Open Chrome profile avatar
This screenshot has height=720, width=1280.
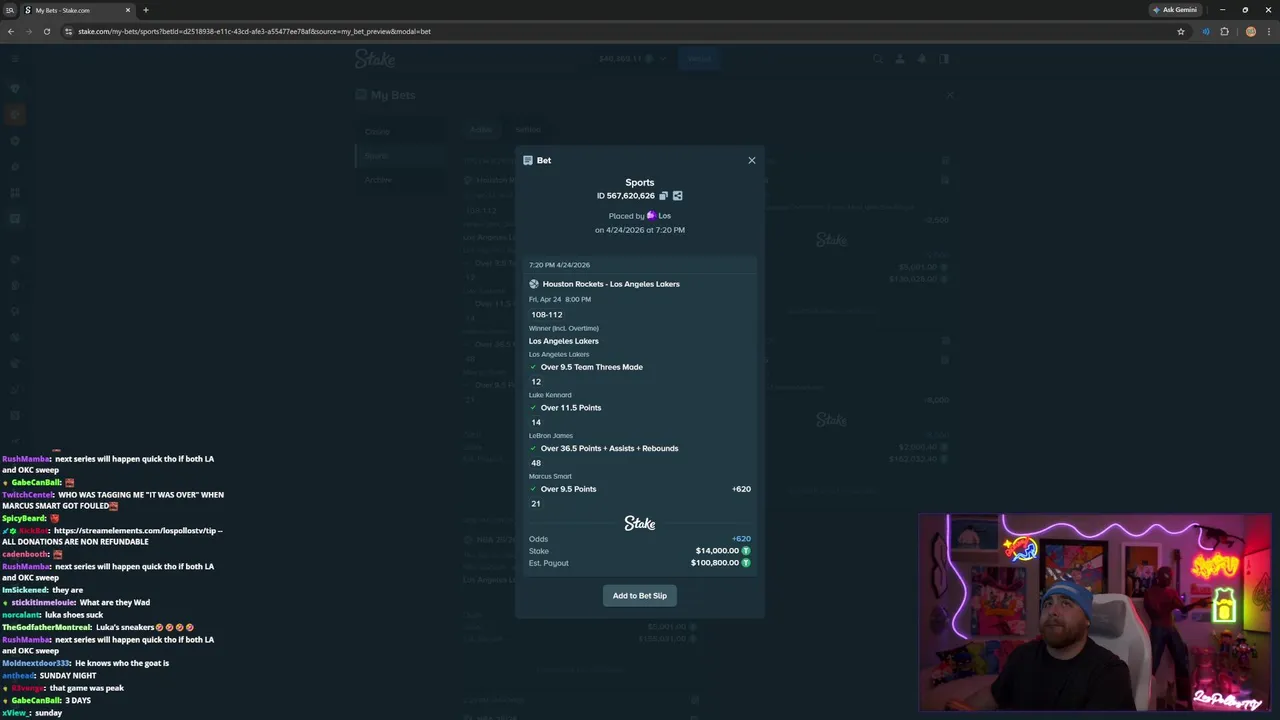pos(1250,31)
